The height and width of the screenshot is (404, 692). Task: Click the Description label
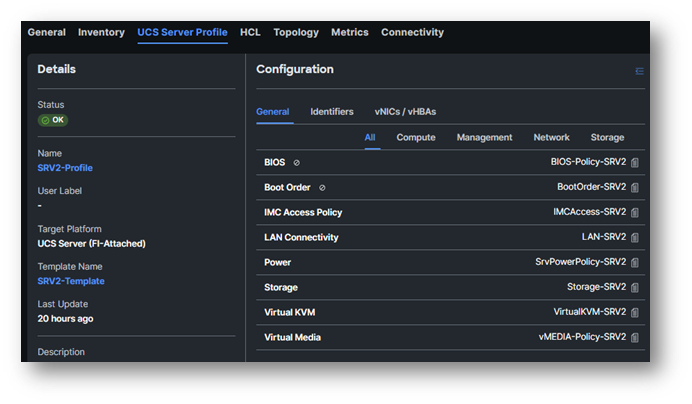click(x=61, y=352)
